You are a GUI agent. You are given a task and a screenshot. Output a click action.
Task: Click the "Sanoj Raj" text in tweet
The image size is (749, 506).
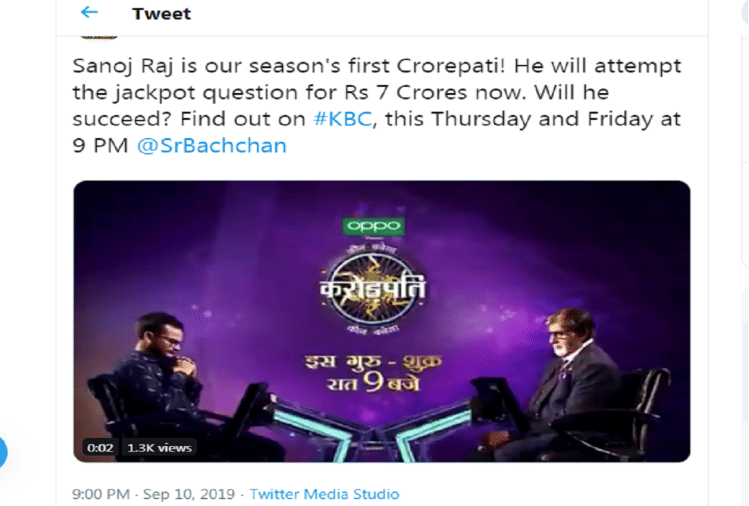pyautogui.click(x=122, y=66)
